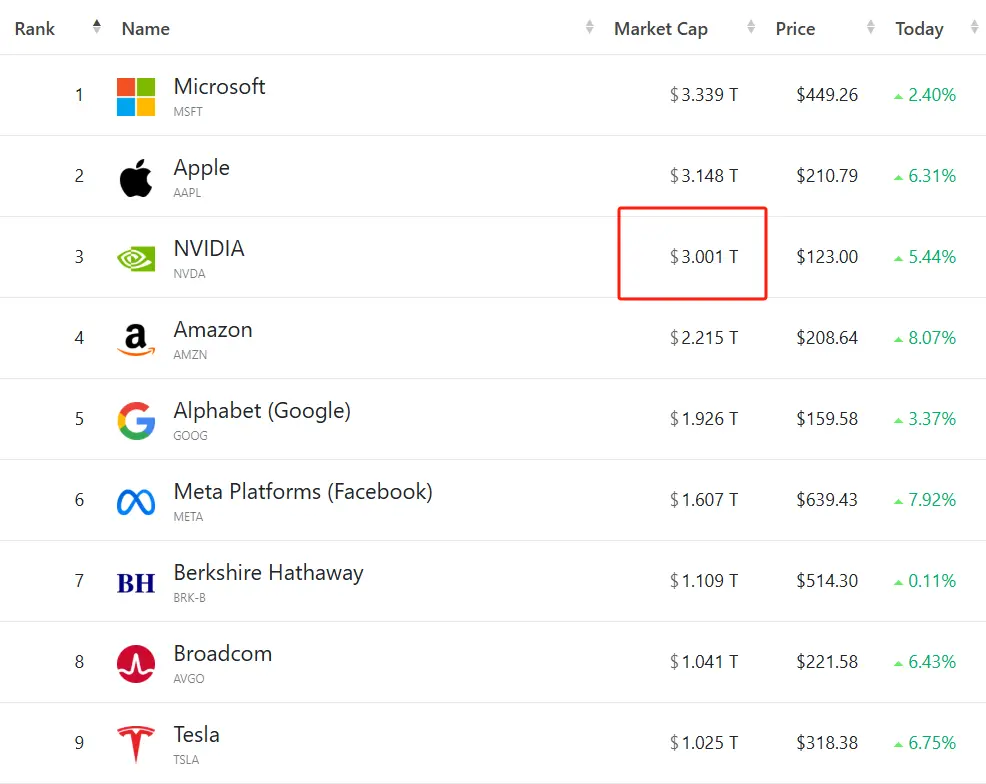Image resolution: width=986 pixels, height=784 pixels.
Task: Sort using arrows in Name column
Action: [x=589, y=27]
